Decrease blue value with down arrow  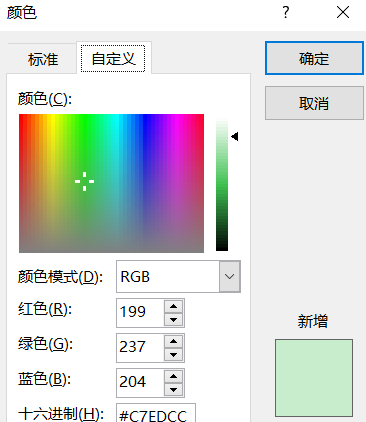tap(173, 390)
